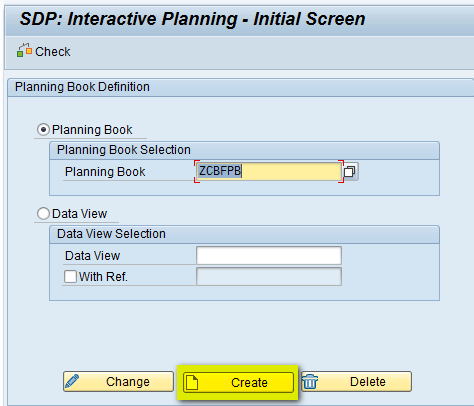Click the Planning Book Definition group header

[82, 87]
